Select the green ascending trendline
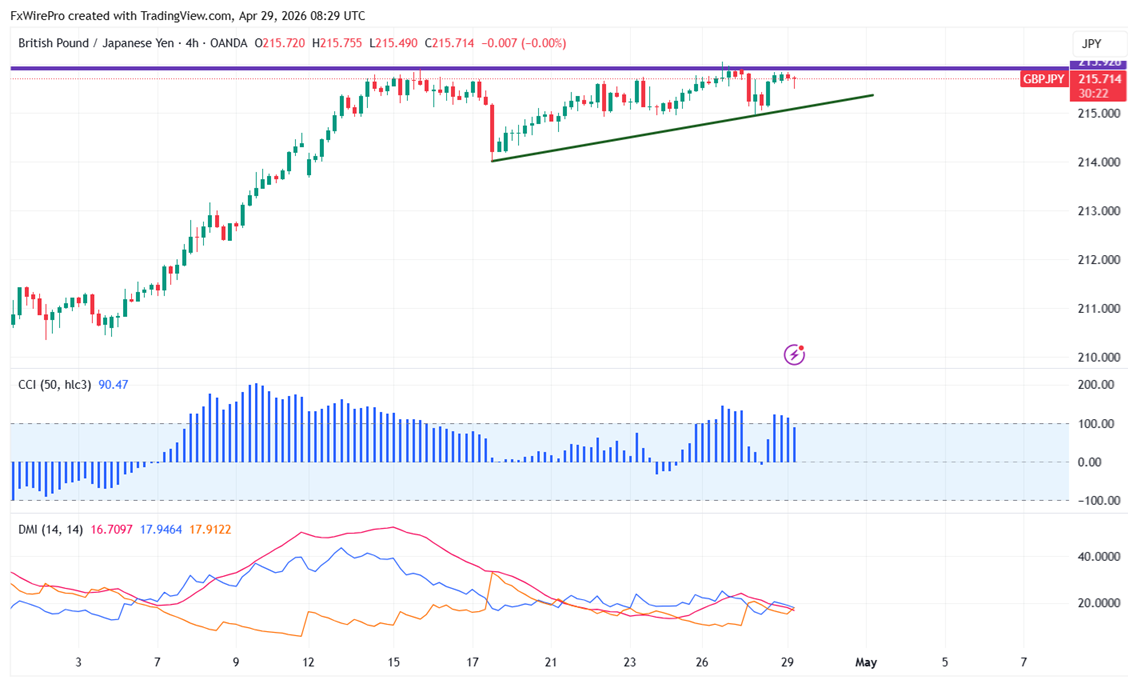 coord(680,128)
